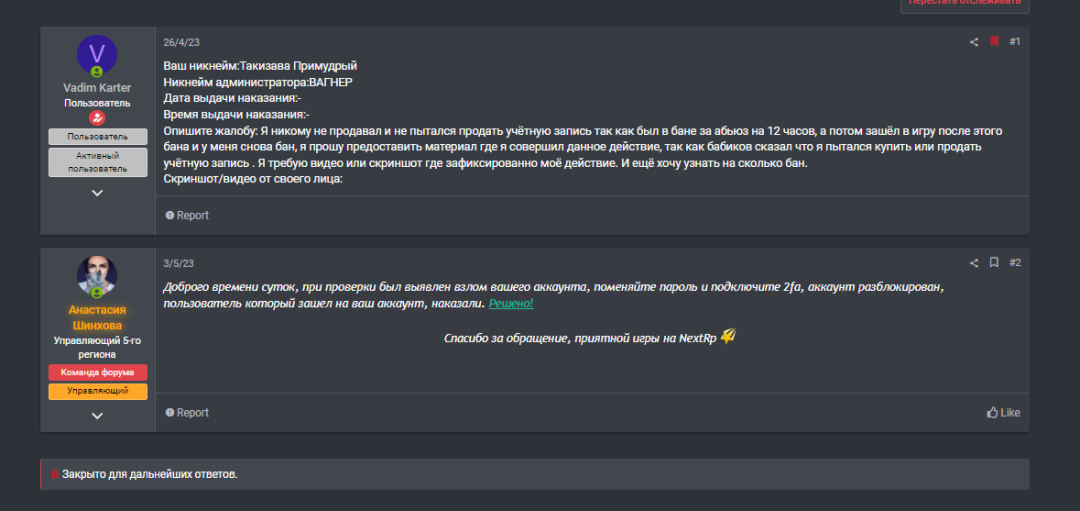1080x511 pixels.
Task: Like the second post
Action: click(x=1003, y=412)
